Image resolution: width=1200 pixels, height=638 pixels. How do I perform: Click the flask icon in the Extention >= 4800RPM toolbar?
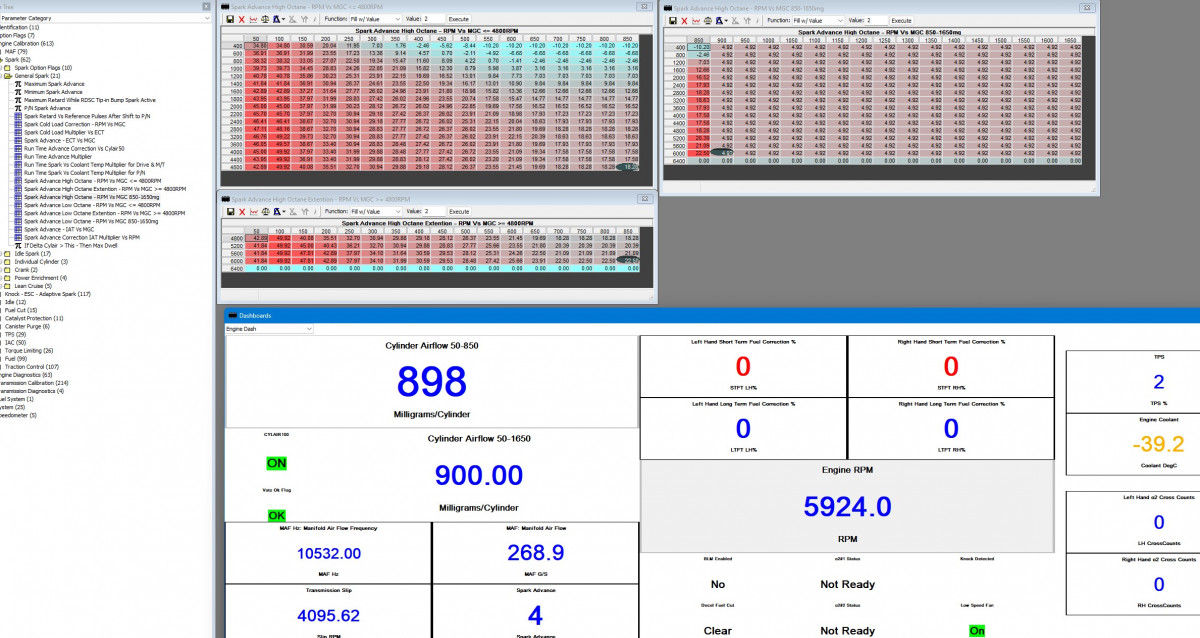point(276,211)
